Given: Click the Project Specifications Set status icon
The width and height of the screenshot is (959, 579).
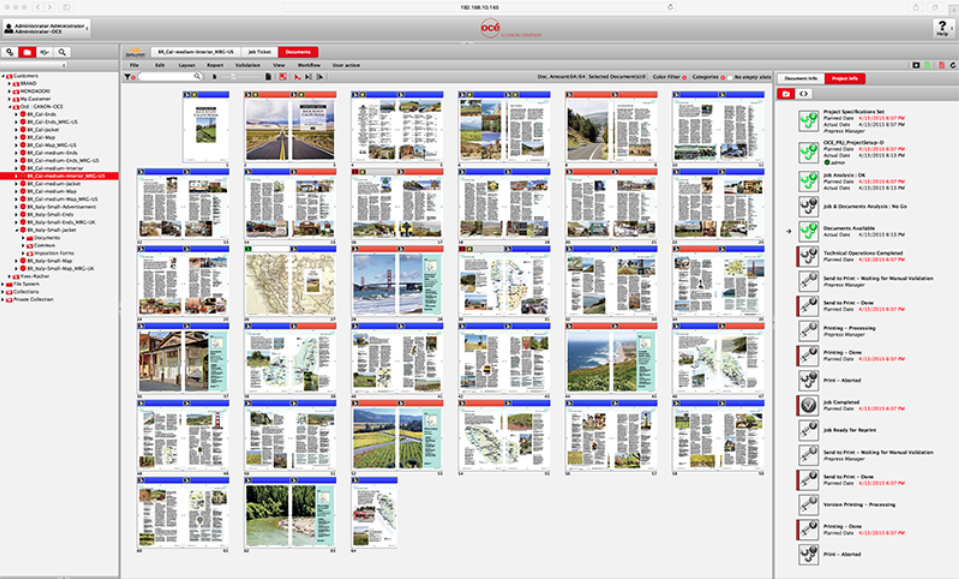Looking at the screenshot, I should tap(808, 120).
